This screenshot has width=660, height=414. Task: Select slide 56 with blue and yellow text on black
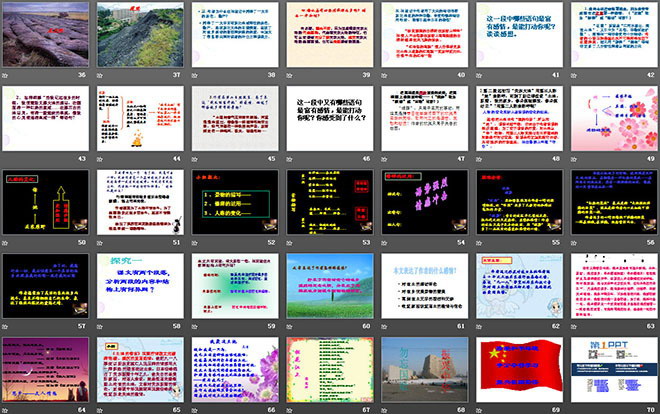[x=614, y=202]
